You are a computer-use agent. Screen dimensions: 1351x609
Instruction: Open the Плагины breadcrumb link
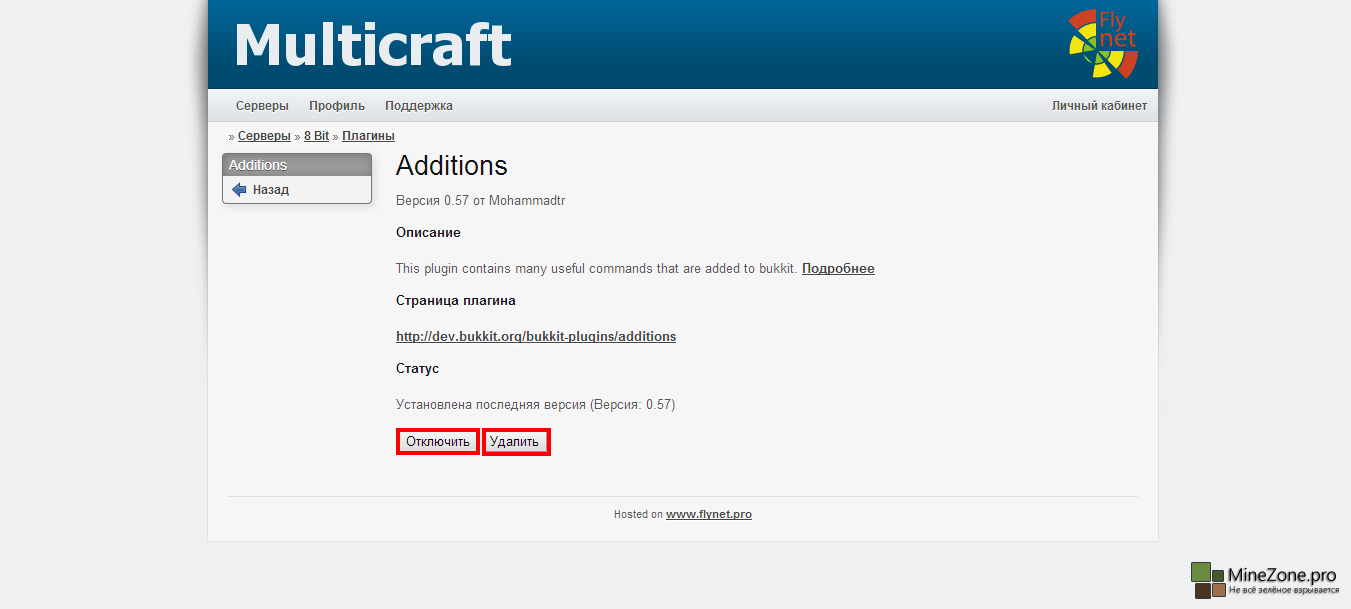(368, 136)
